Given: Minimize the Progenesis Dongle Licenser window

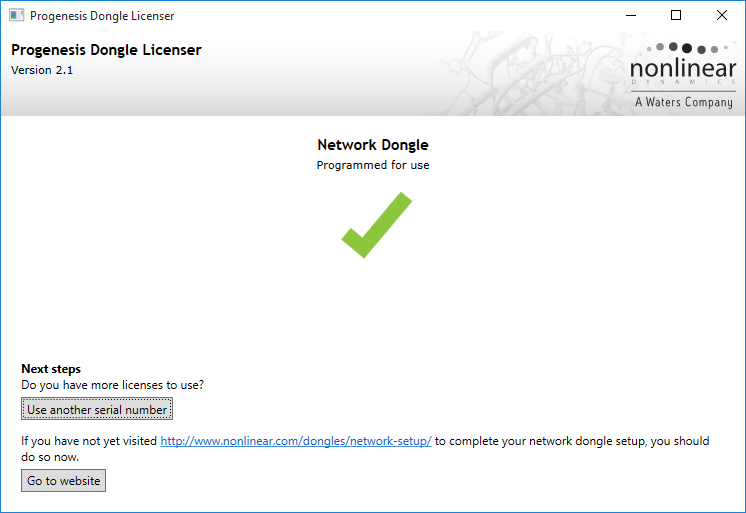Looking at the screenshot, I should [631, 15].
